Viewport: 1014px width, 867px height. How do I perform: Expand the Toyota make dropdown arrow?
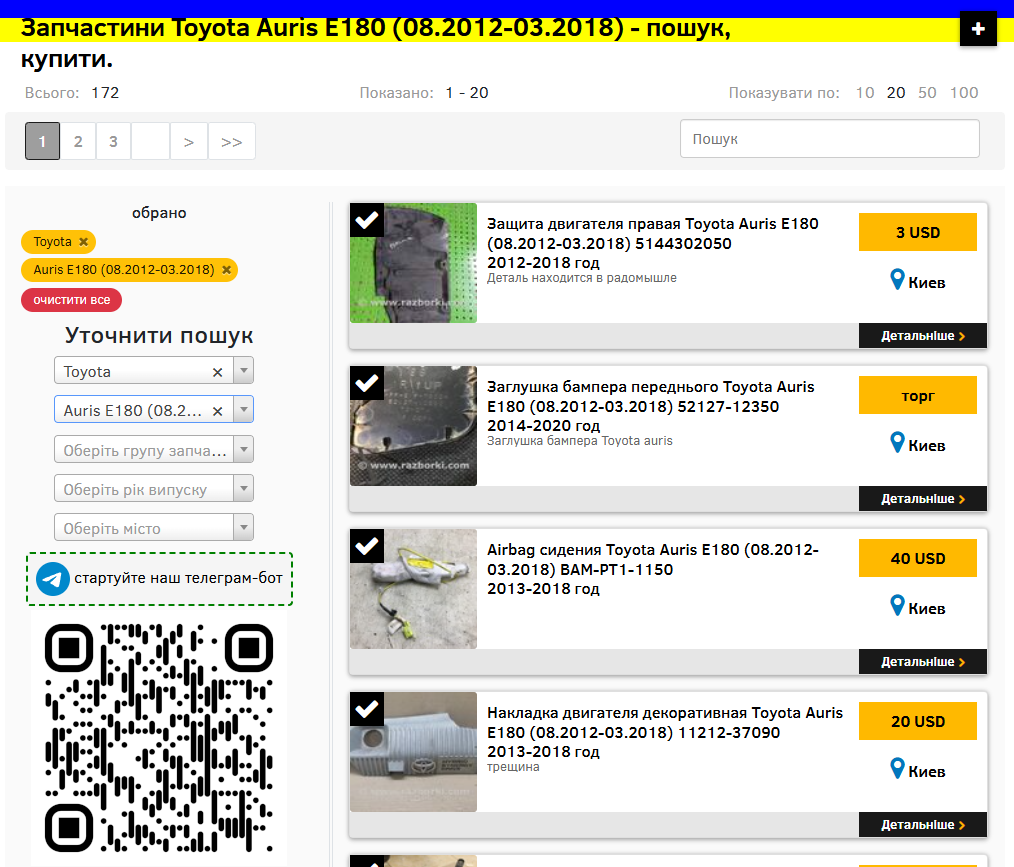[x=244, y=371]
